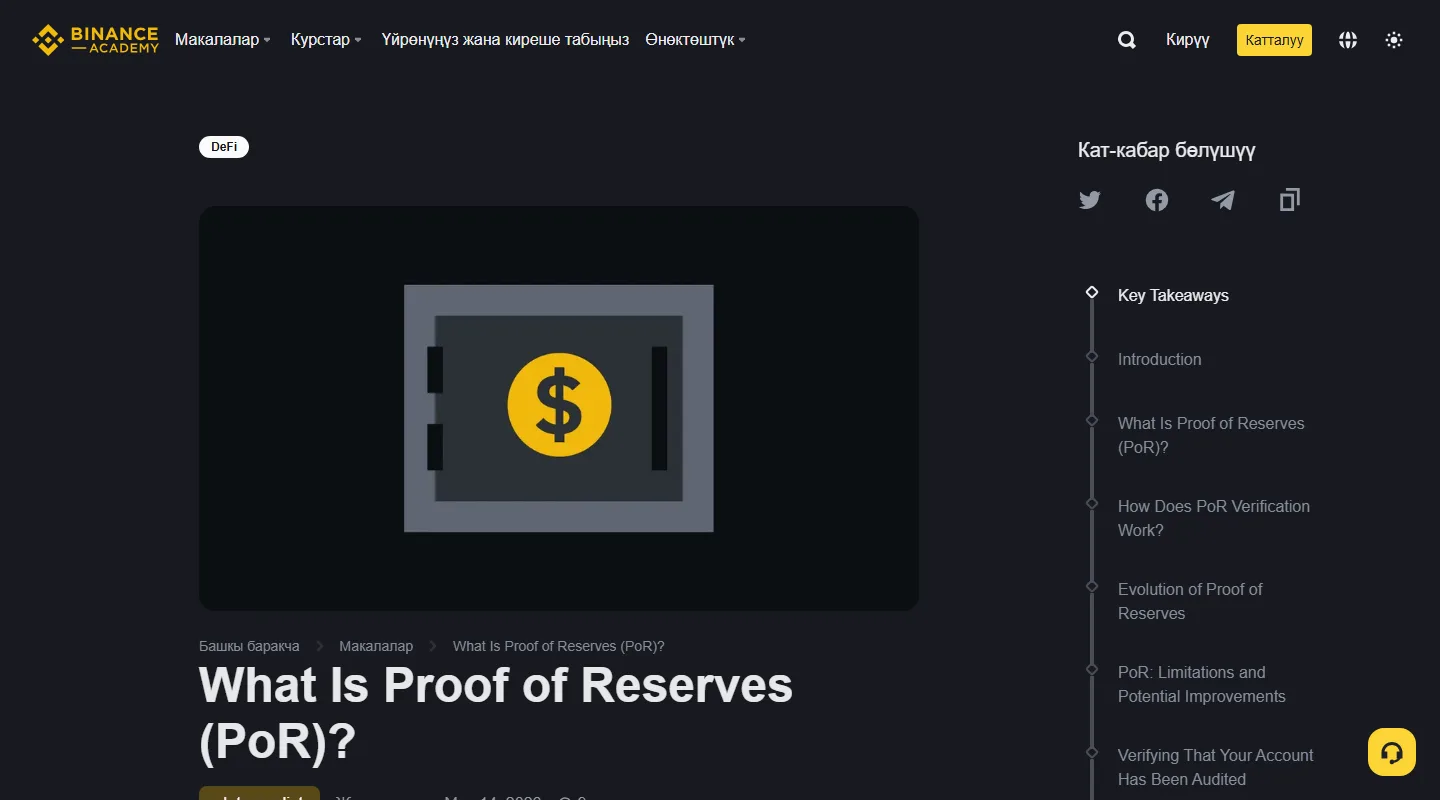Expand the Макалалар dropdown menu
Image resolution: width=1440 pixels, height=800 pixels.
click(x=223, y=40)
